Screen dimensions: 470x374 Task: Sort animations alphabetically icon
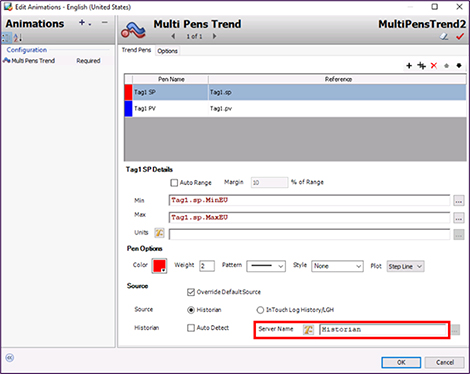pos(17,38)
